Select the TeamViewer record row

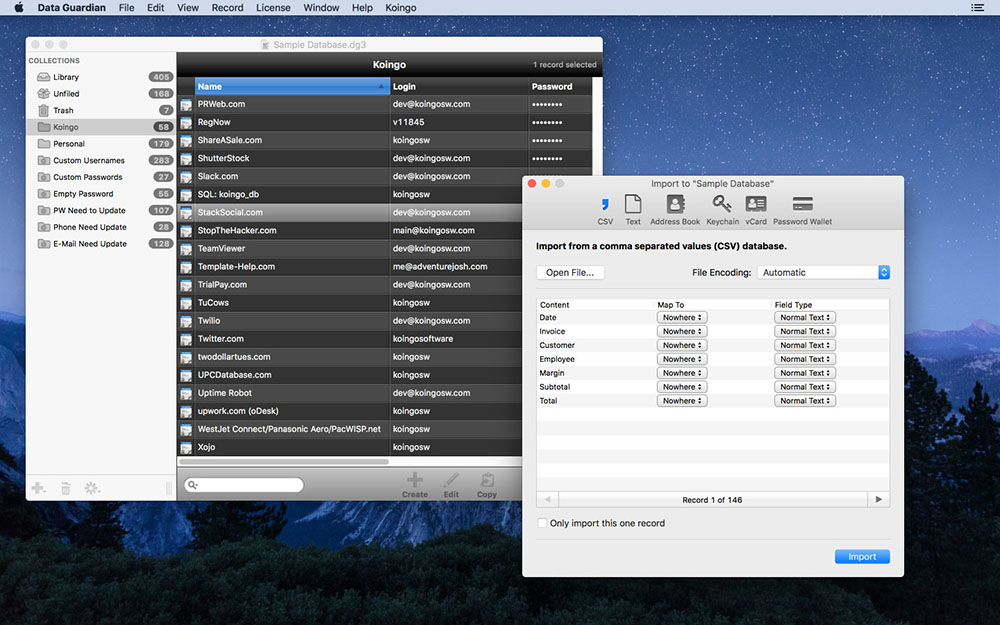[x=349, y=249]
